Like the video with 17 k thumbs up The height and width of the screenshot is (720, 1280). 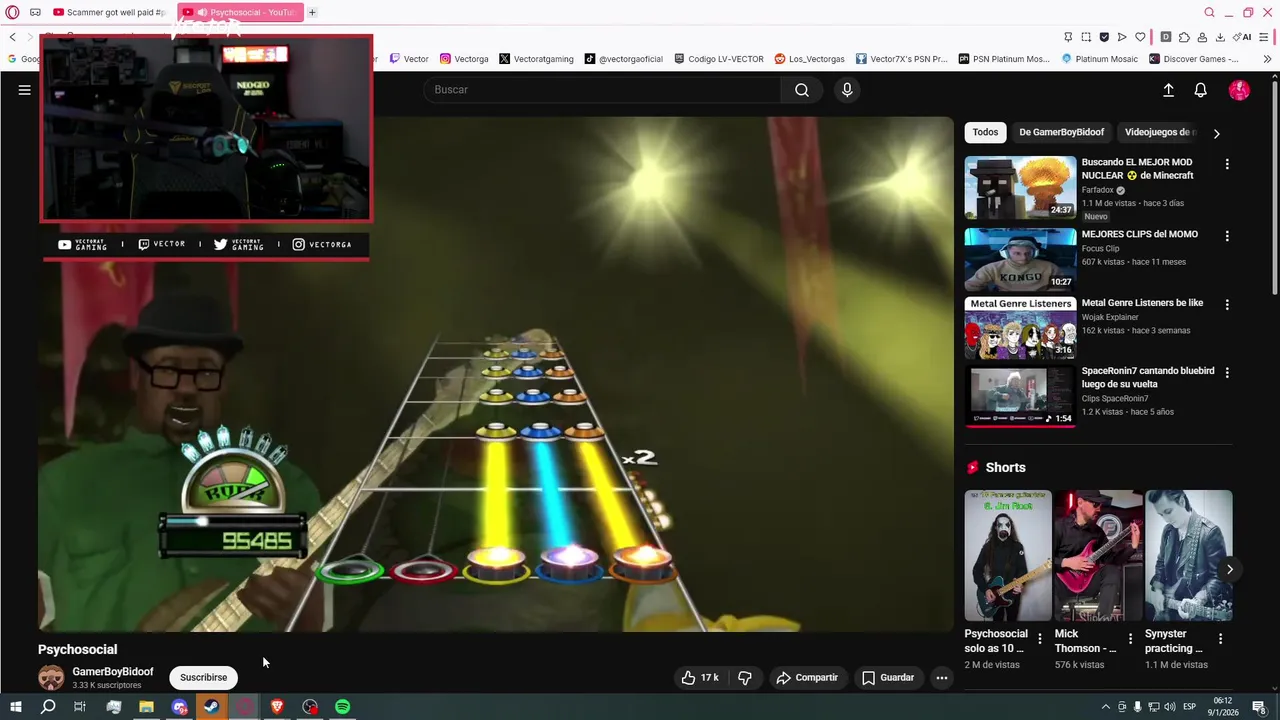click(700, 677)
